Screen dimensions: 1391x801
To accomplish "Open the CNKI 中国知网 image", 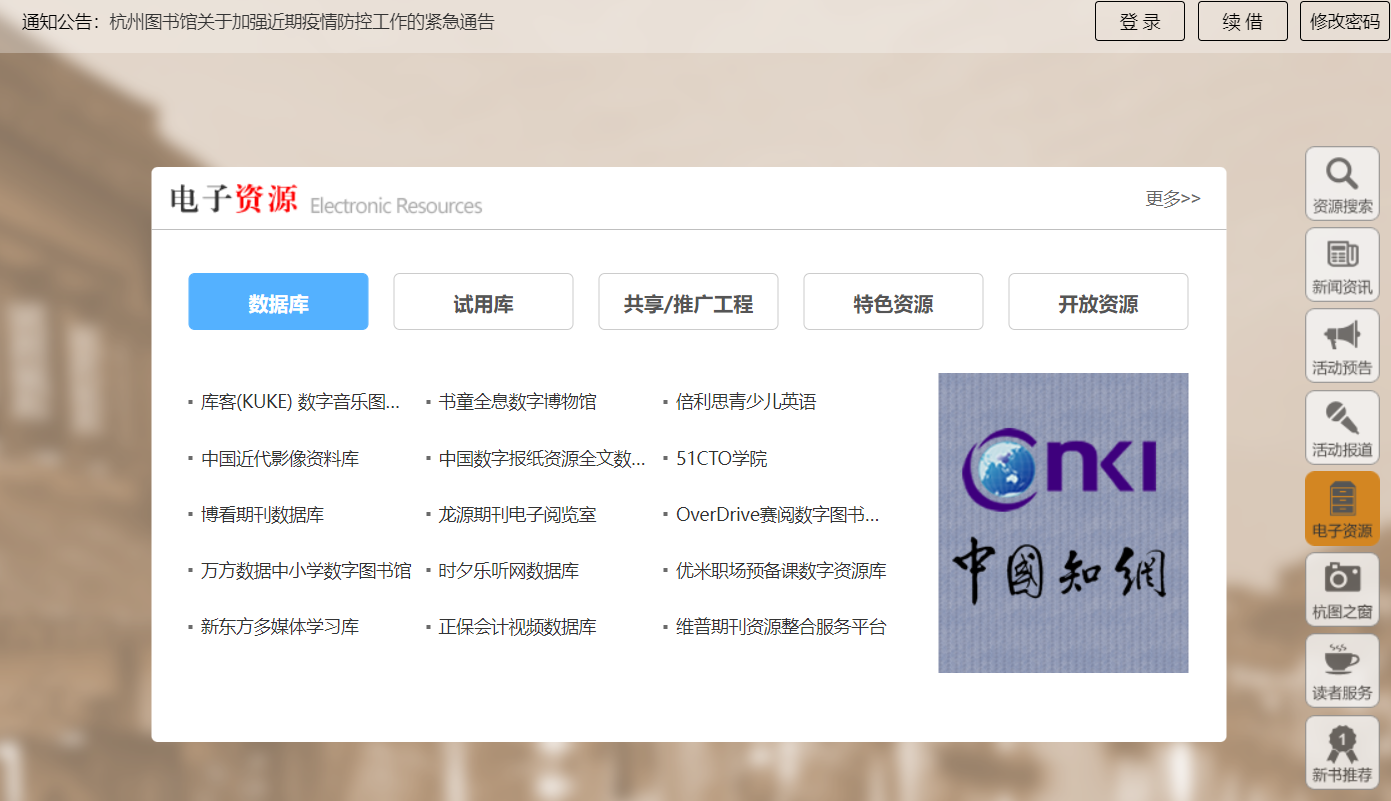I will (1063, 523).
